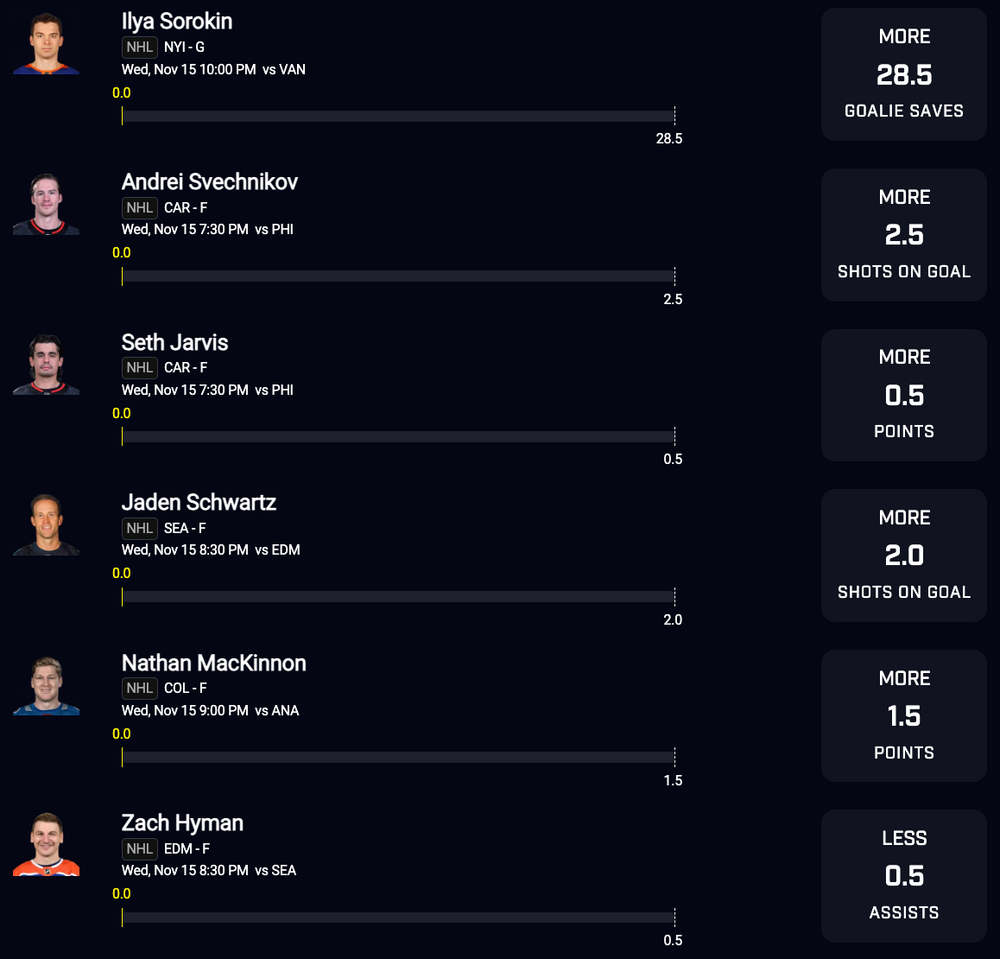1000x959 pixels.
Task: Click Zach Hyman's player headshot
Action: click(46, 845)
